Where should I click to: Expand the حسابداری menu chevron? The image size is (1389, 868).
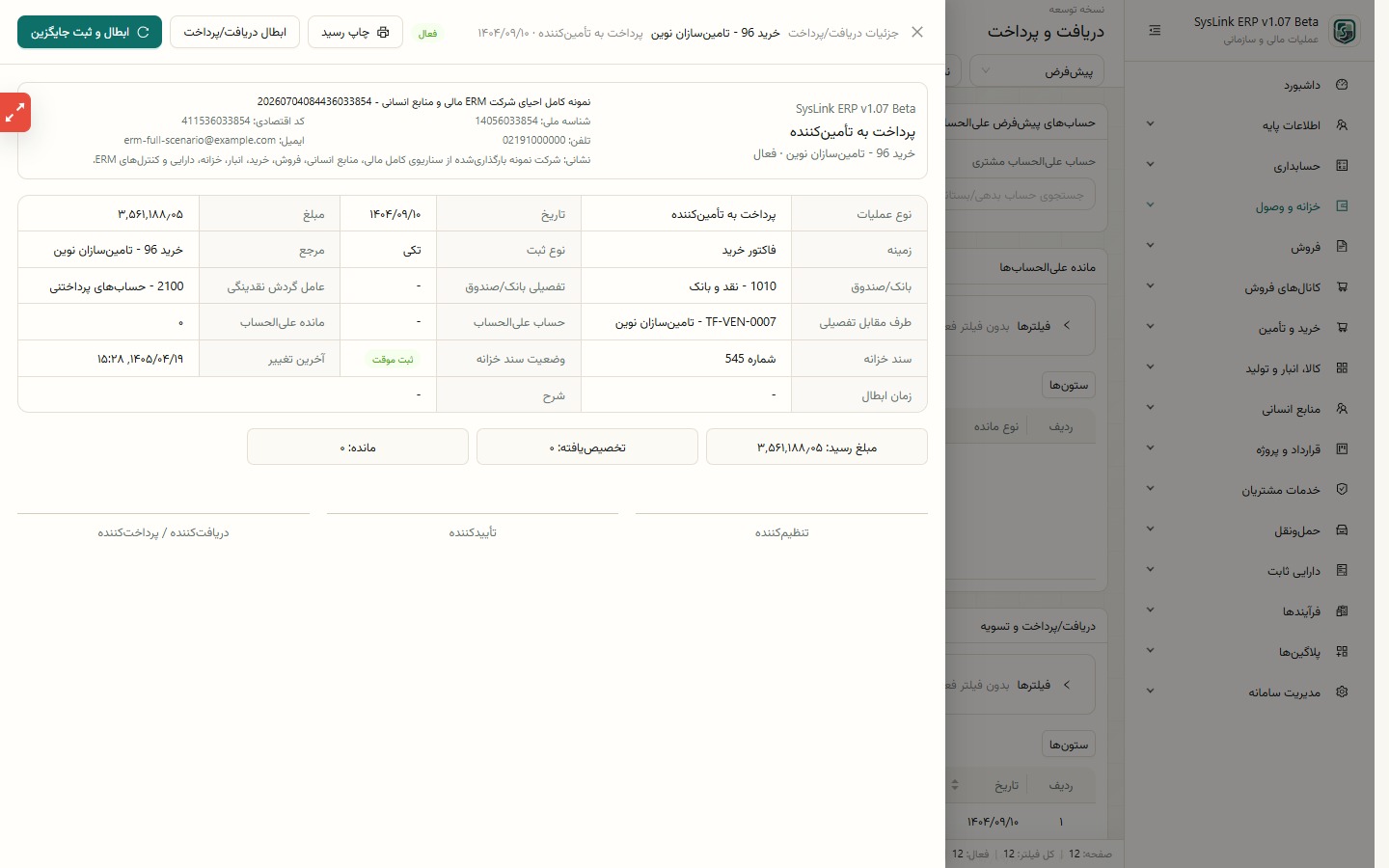point(1150,166)
